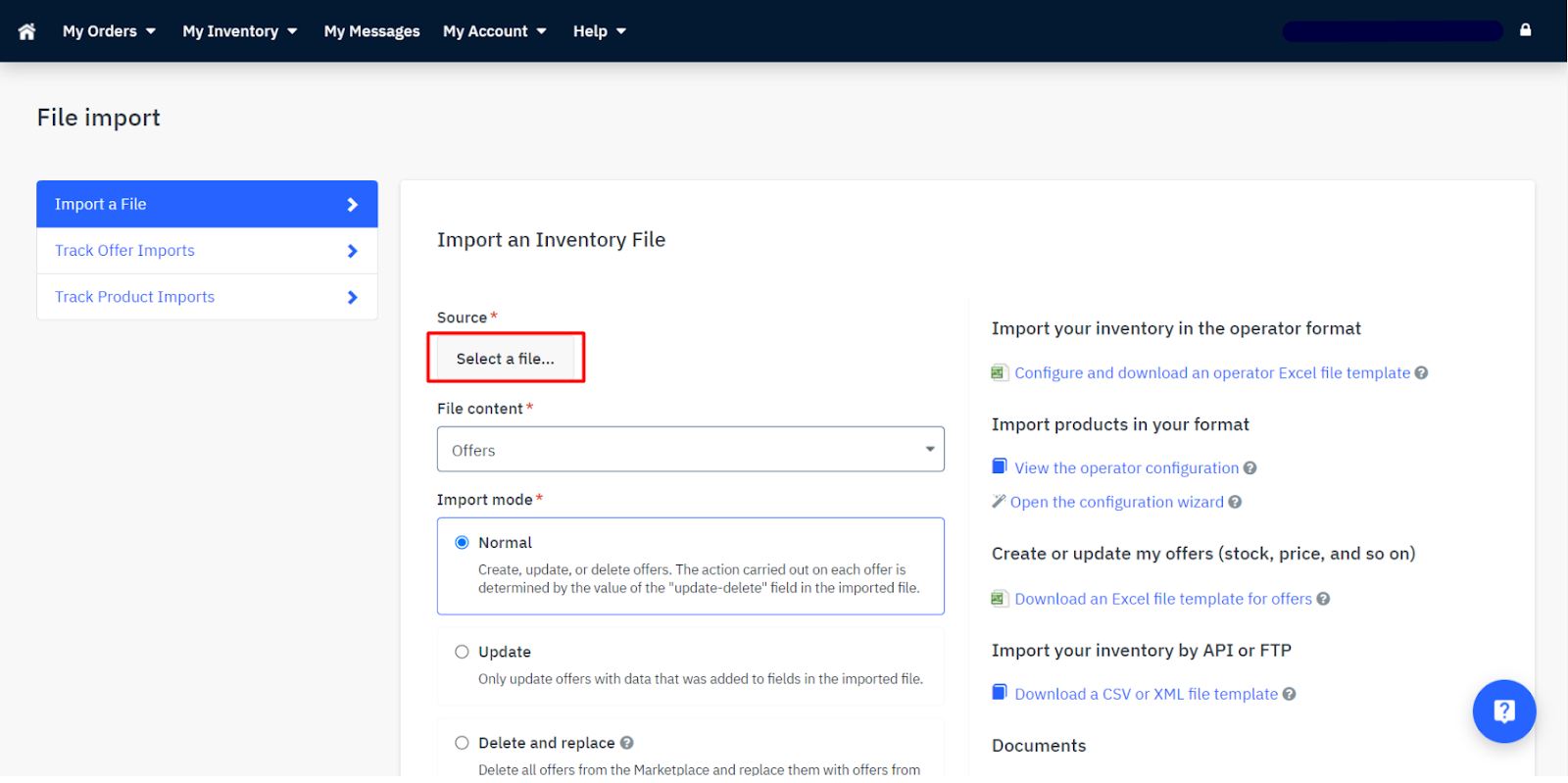Image resolution: width=1568 pixels, height=783 pixels.
Task: Click the wand icon for configuration wizard
Action: point(999,501)
